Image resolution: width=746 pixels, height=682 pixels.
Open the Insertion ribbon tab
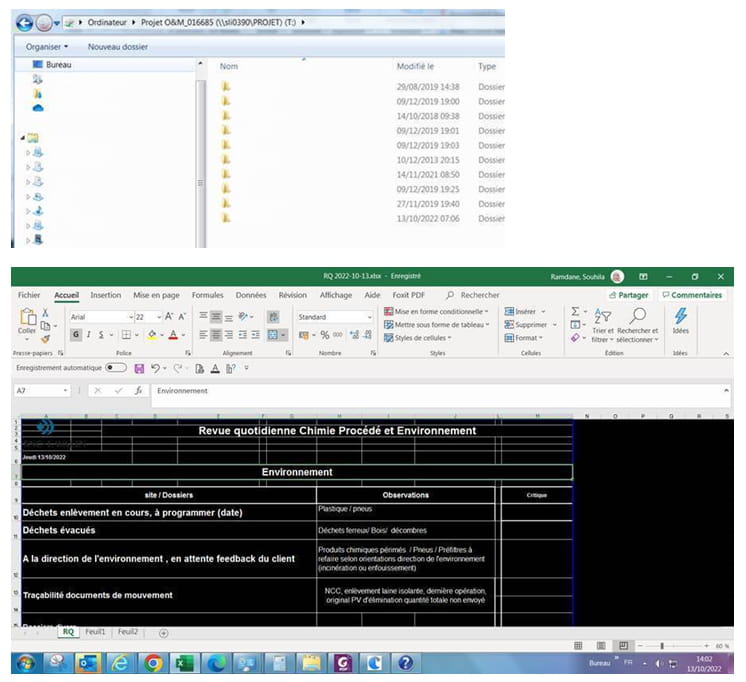[105, 295]
